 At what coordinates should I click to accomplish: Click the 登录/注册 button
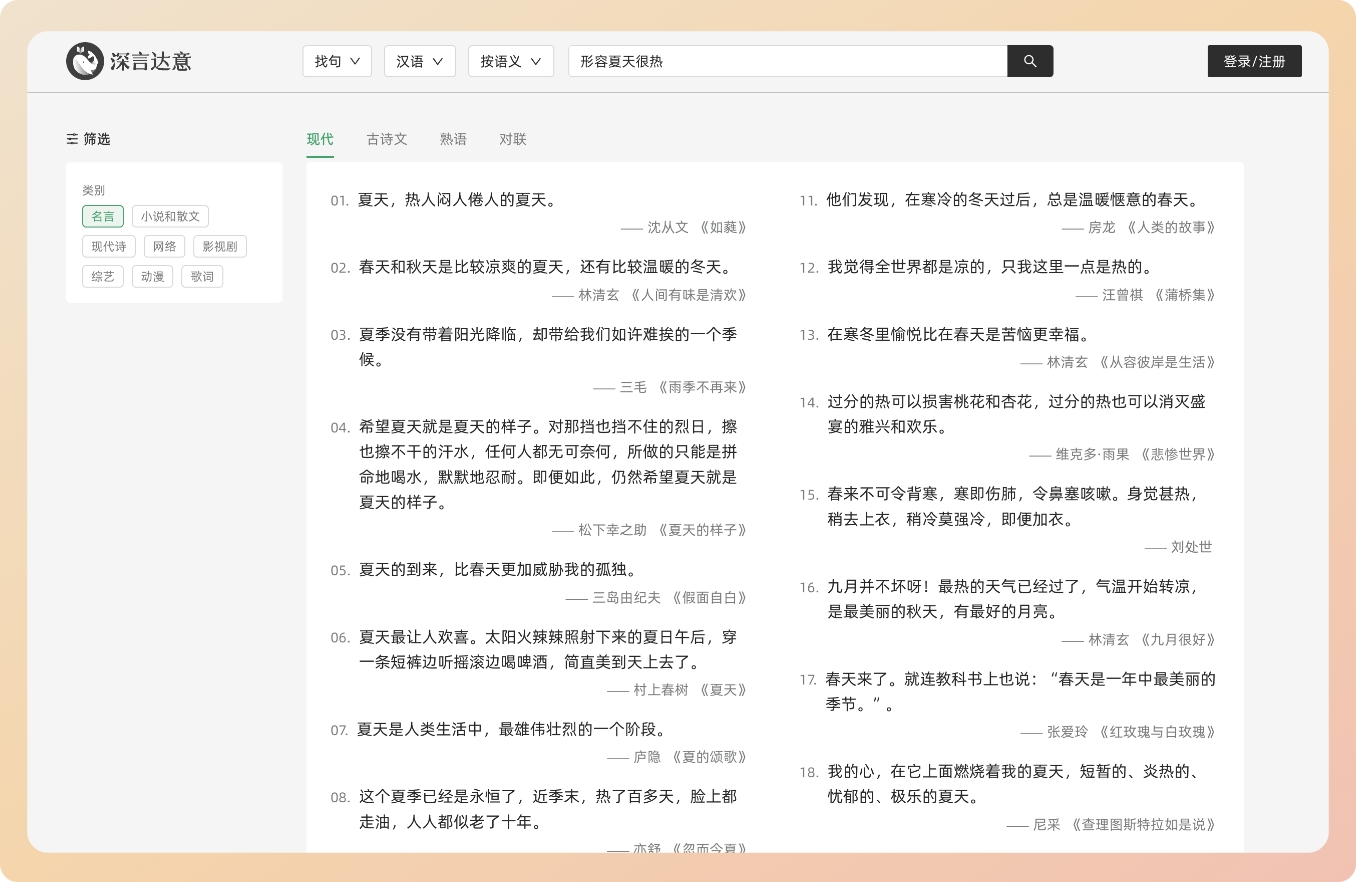(x=1254, y=61)
